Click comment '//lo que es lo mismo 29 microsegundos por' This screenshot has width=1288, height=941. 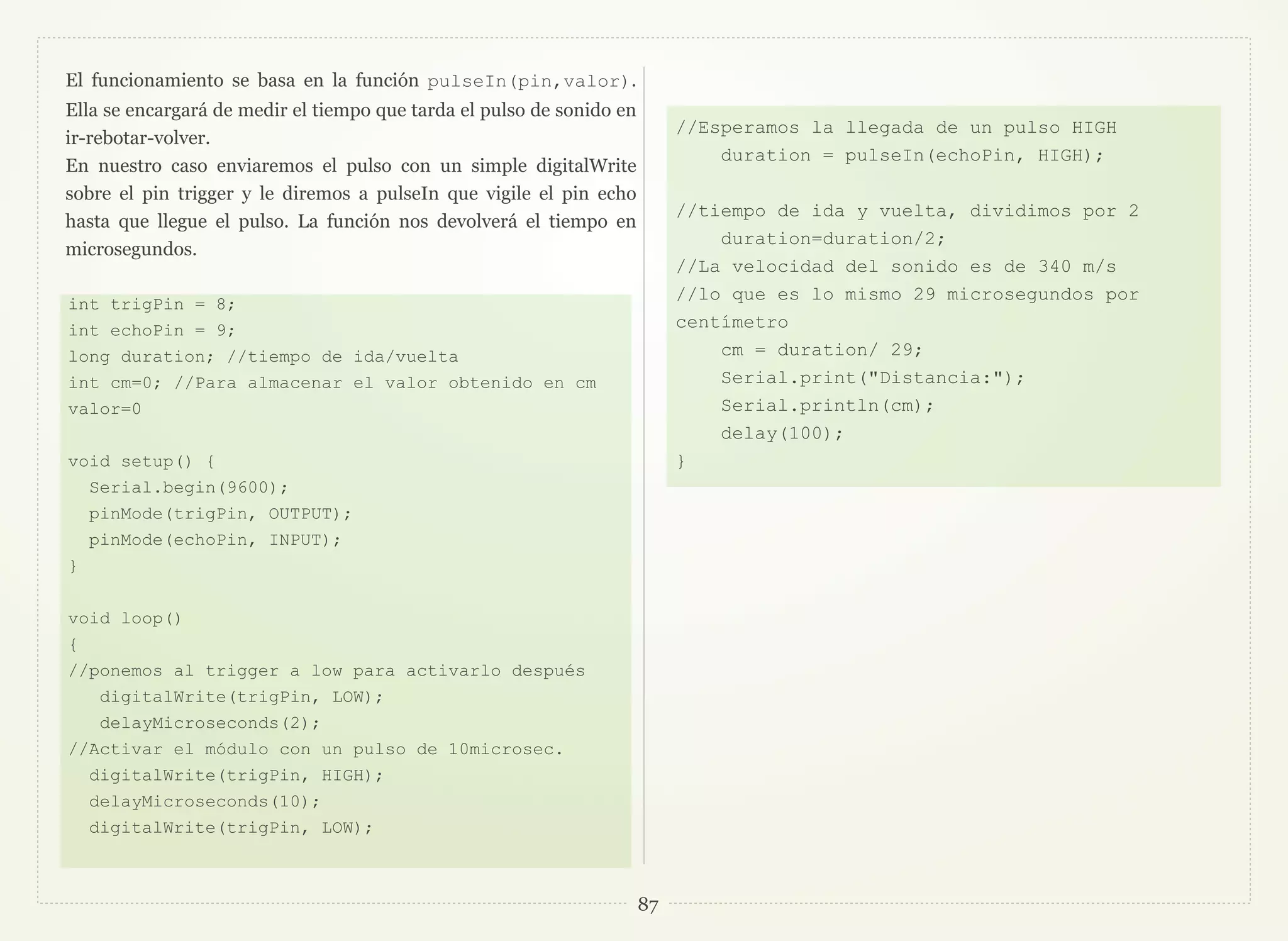(908, 294)
